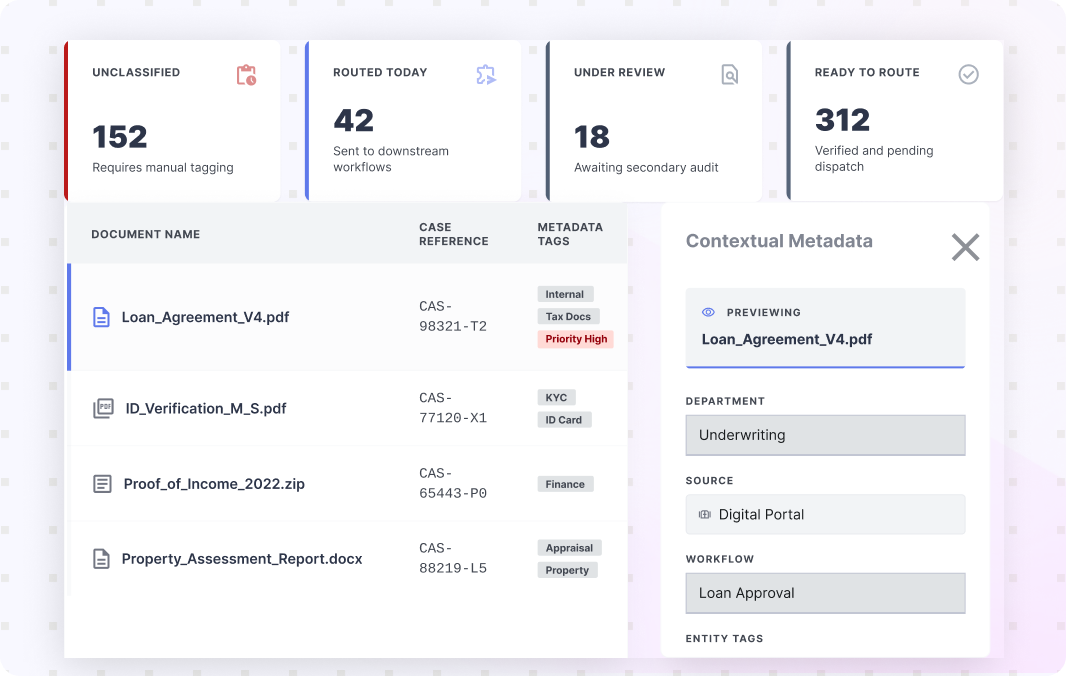Click case reference CAS-77120-X1

453,407
